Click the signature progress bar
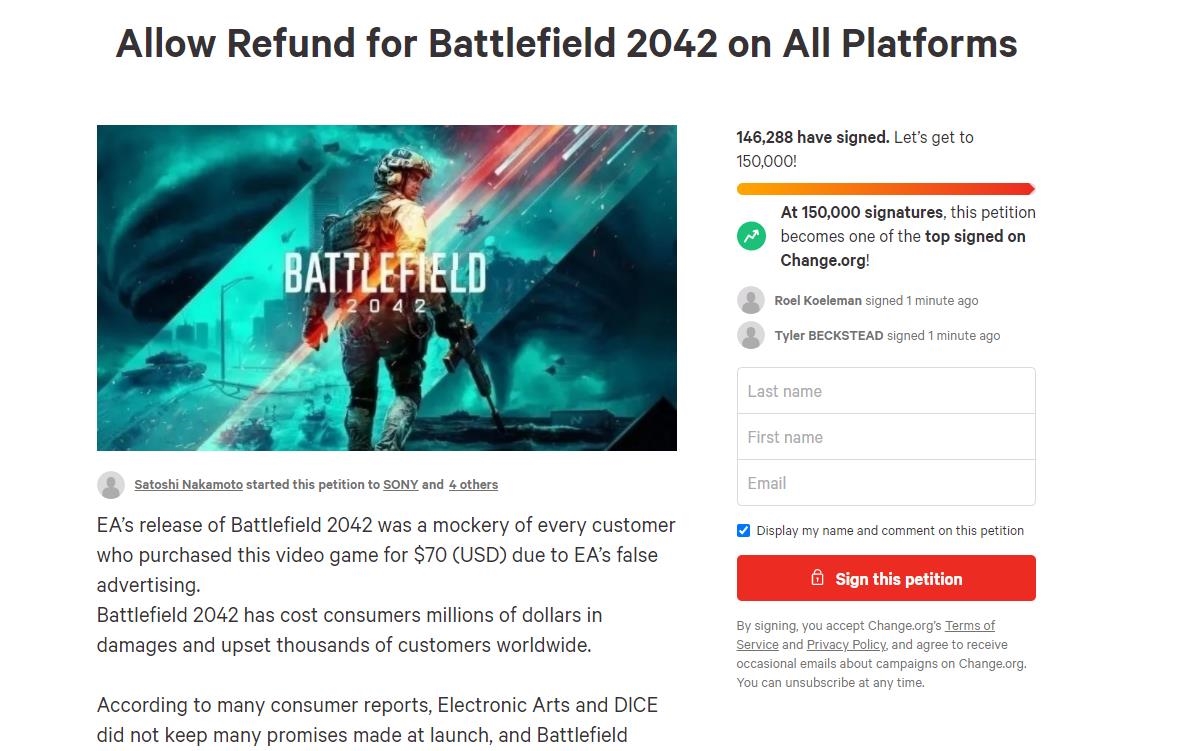Viewport: 1197px width, 751px height. [885, 189]
